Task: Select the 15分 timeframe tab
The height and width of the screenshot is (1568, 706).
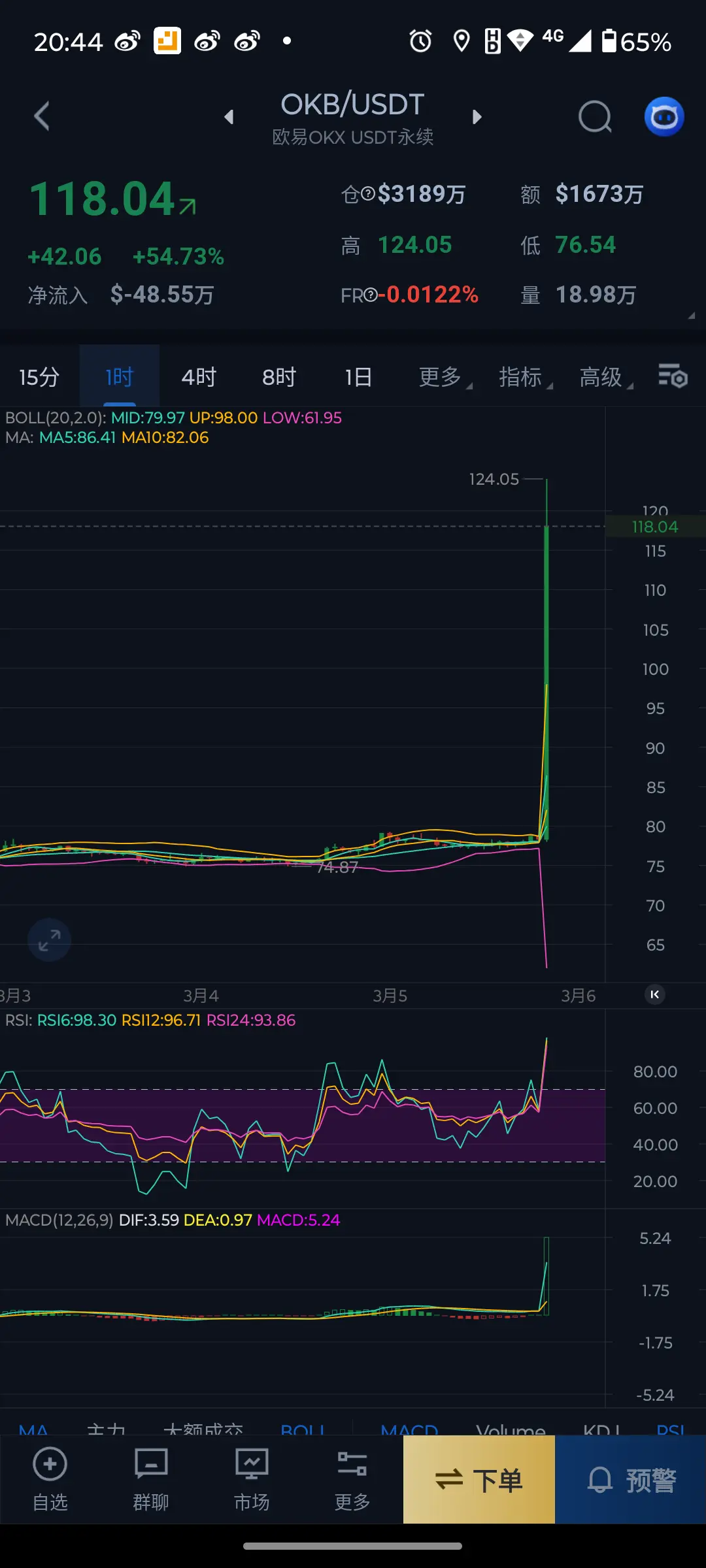Action: point(39,377)
